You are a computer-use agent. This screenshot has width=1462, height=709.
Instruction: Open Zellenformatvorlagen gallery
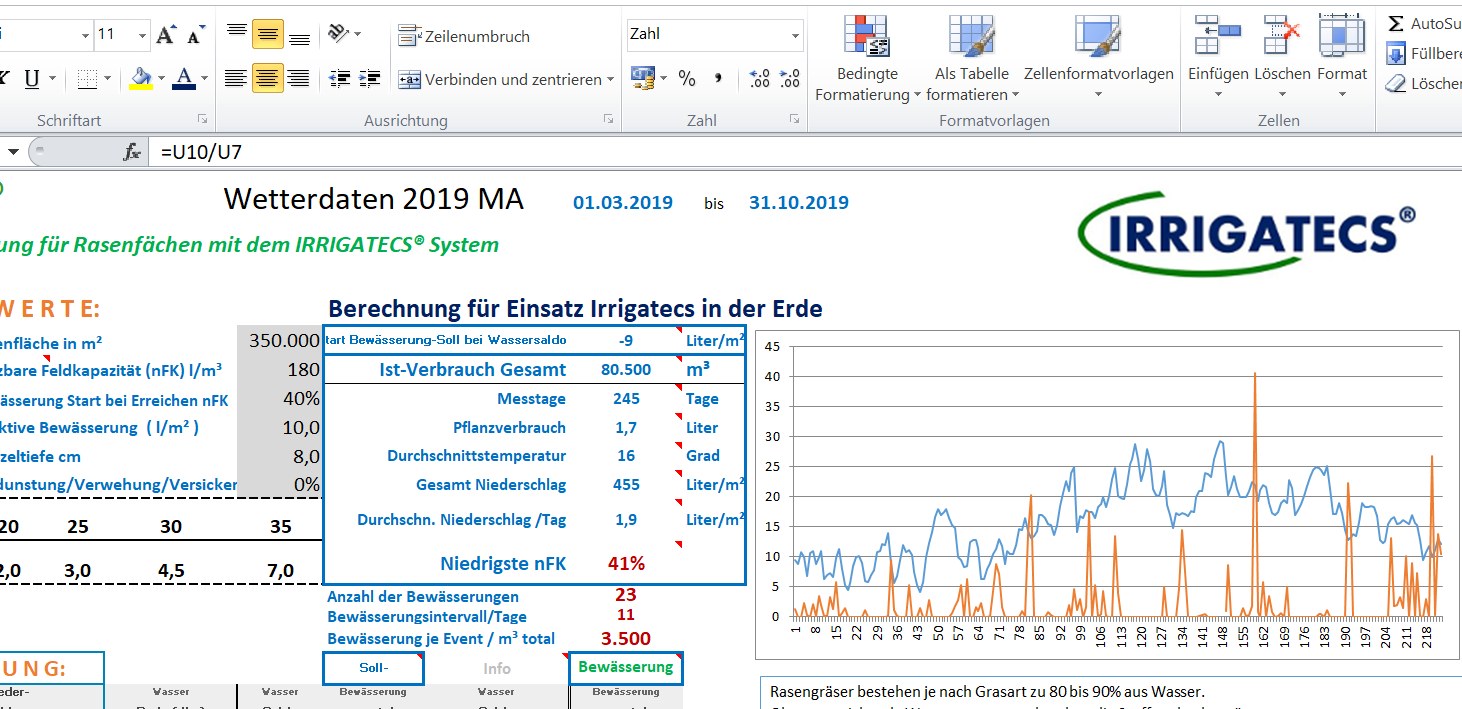1098,58
